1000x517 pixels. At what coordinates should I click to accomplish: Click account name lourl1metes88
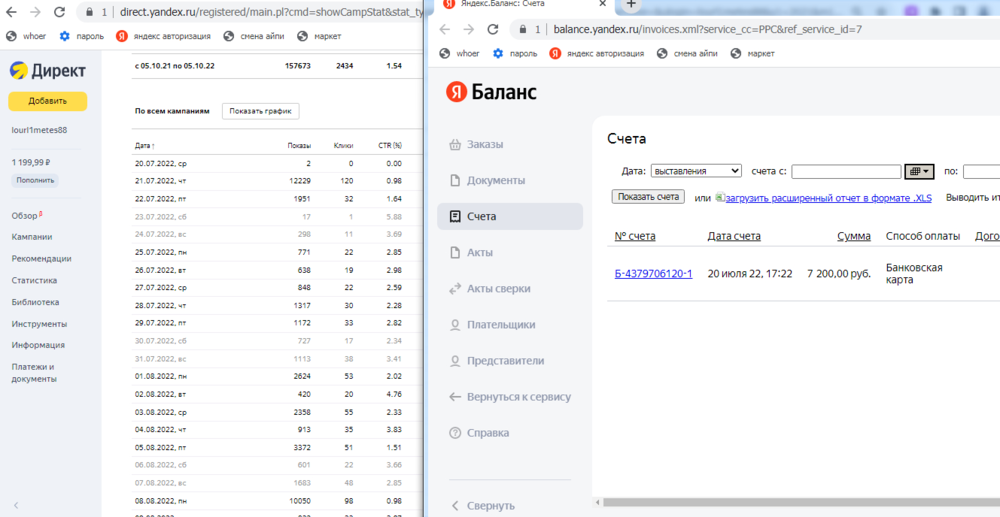click(40, 130)
